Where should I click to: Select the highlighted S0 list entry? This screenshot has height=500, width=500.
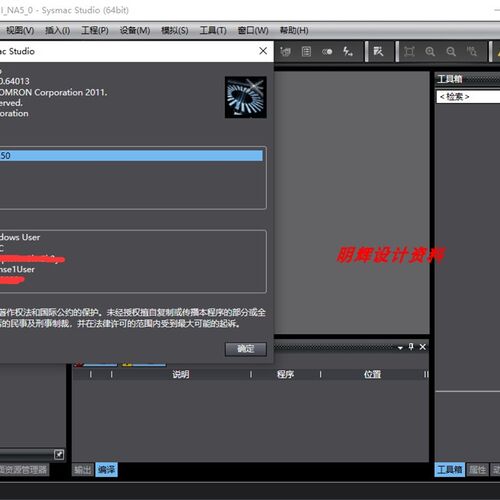click(131, 156)
